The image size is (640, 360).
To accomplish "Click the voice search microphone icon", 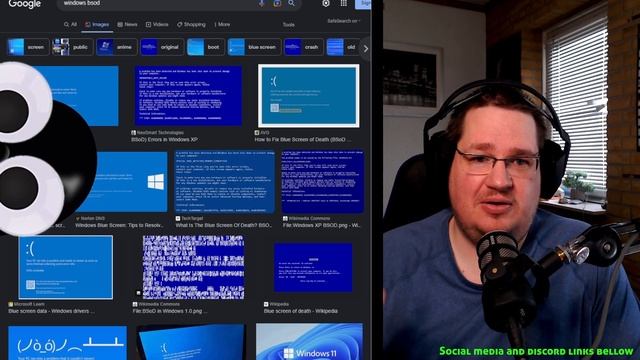I will [262, 3].
